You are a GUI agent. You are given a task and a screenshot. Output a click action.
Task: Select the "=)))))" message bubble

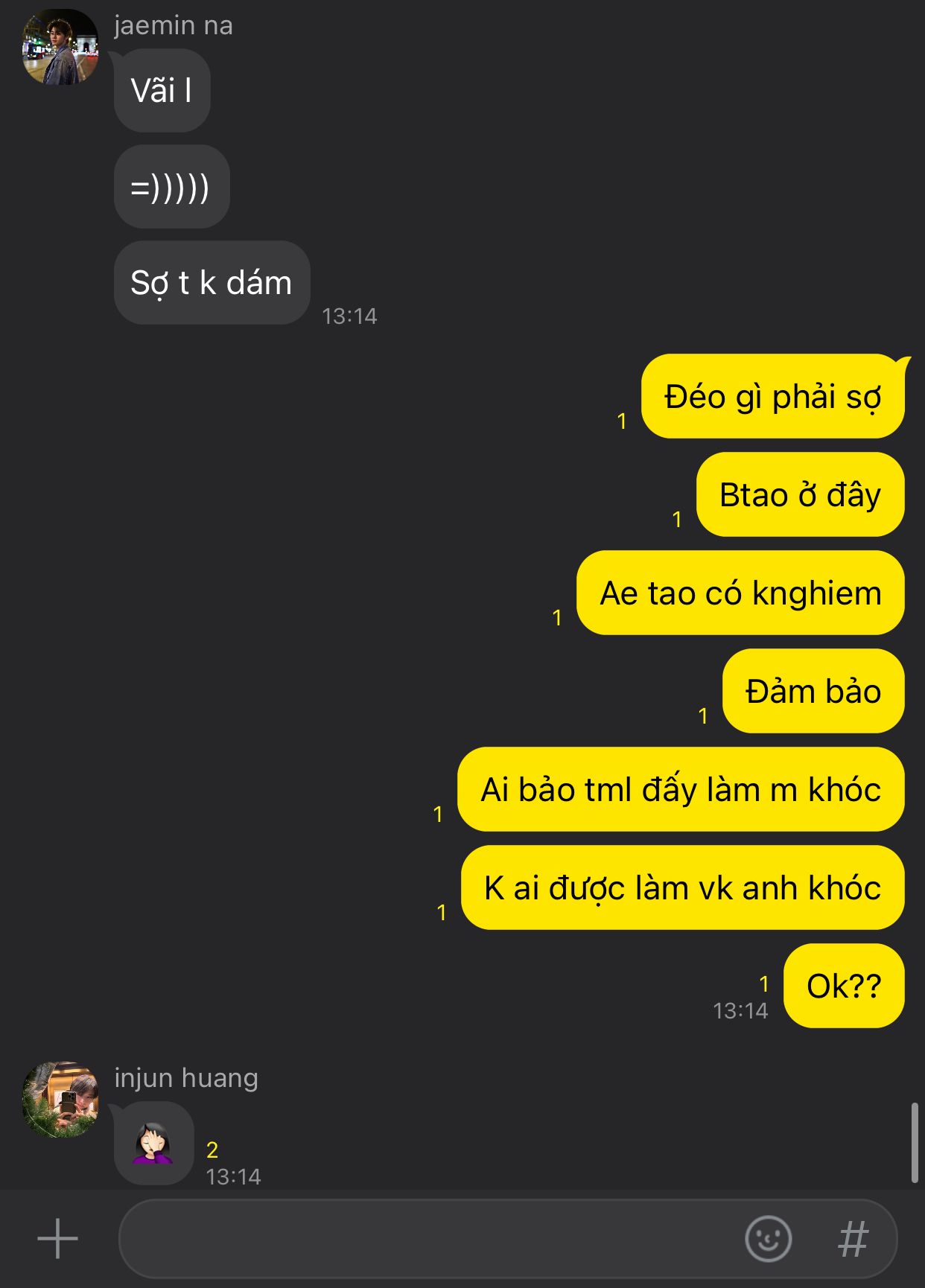[171, 187]
